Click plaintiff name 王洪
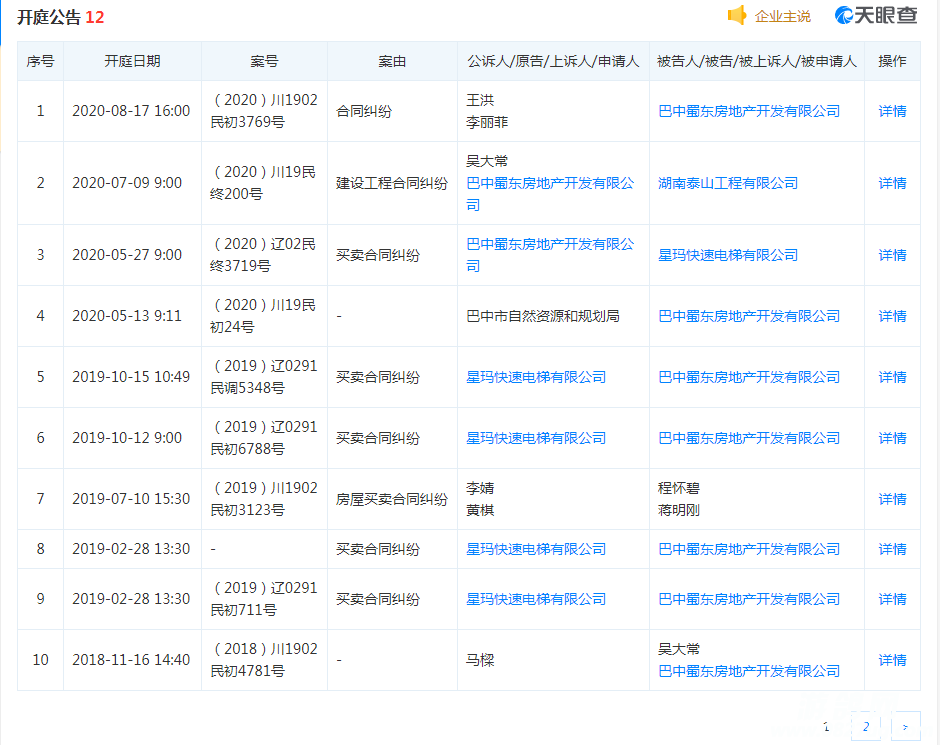 pyautogui.click(x=480, y=100)
